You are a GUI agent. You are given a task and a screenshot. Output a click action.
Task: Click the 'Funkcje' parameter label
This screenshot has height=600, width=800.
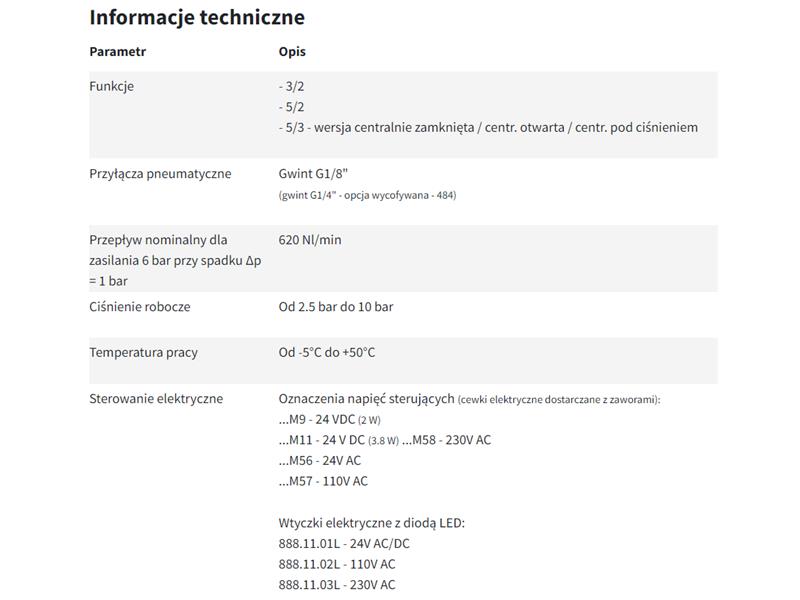pyautogui.click(x=111, y=86)
